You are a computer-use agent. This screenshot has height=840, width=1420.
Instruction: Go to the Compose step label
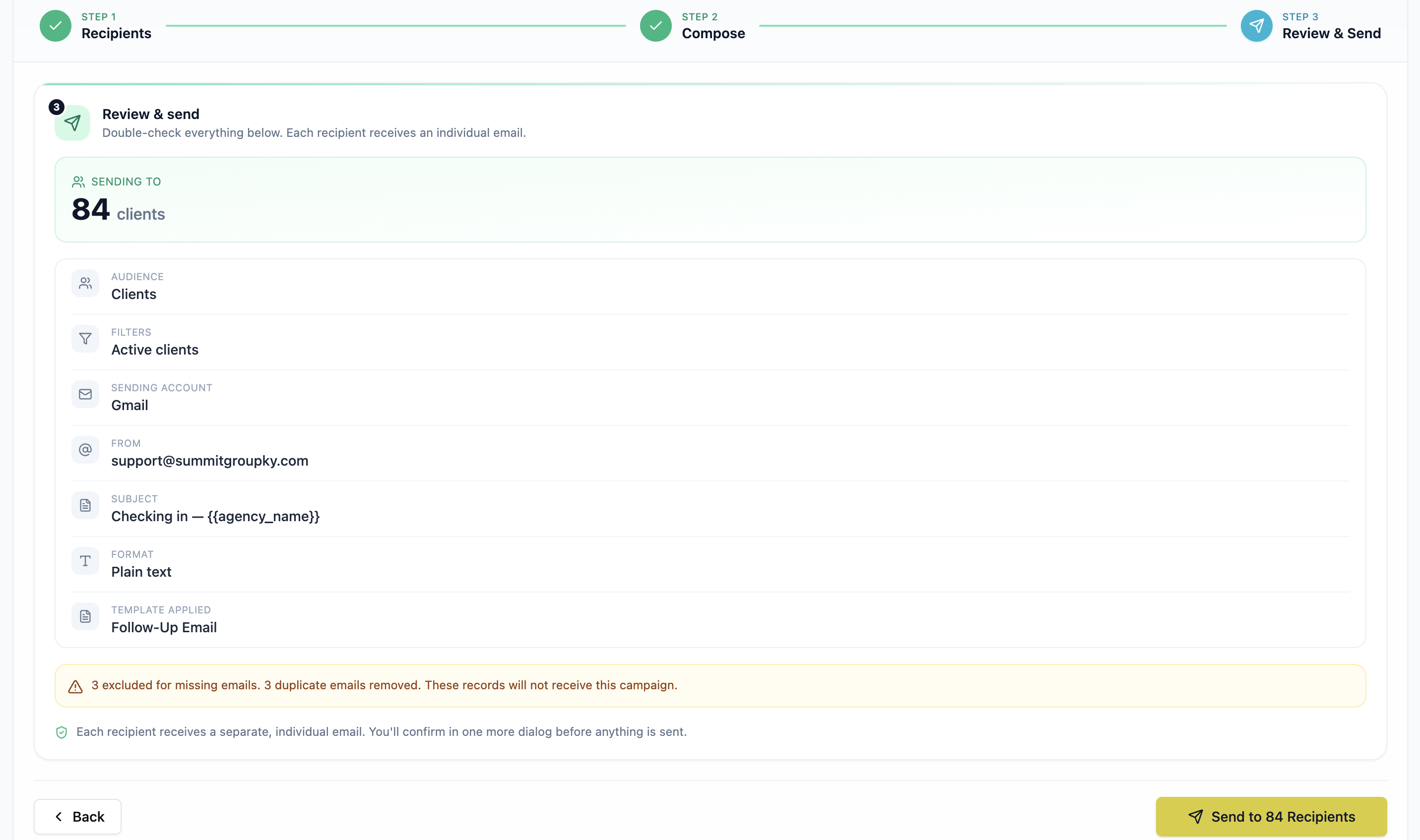click(x=713, y=33)
